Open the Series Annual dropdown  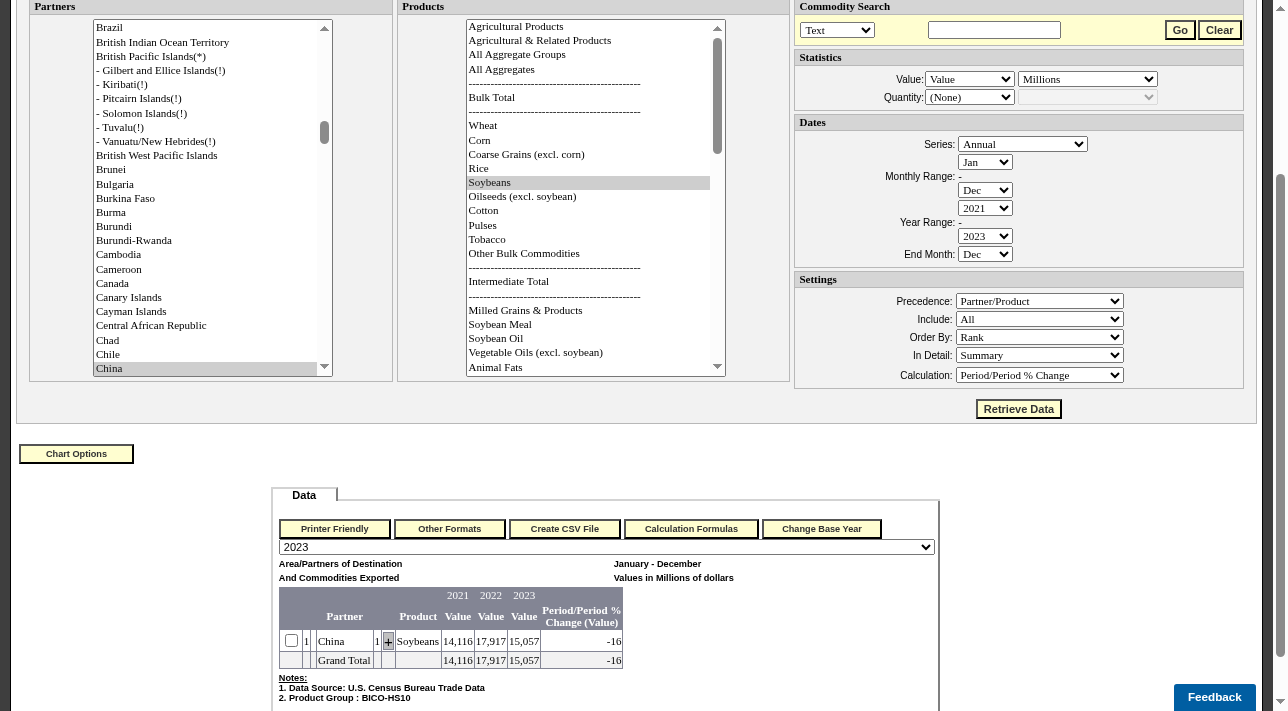click(x=1023, y=144)
